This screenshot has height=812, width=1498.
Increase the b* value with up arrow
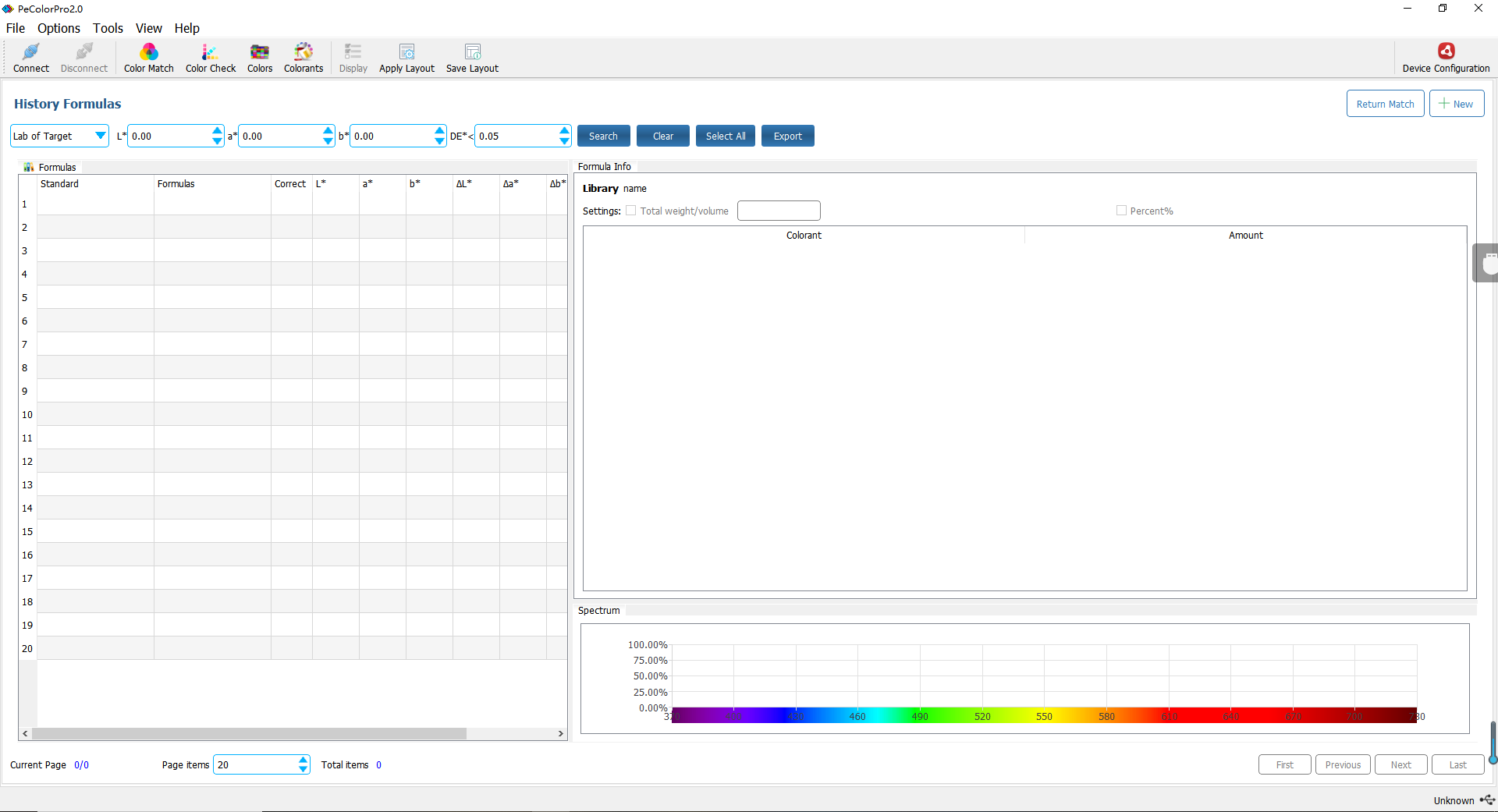pyautogui.click(x=440, y=131)
